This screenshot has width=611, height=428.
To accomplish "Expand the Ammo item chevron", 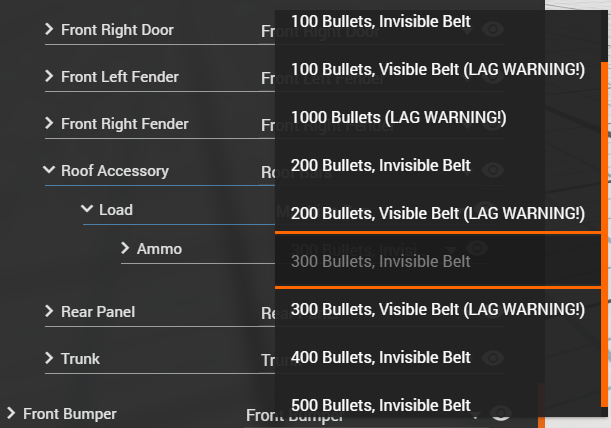I will [125, 248].
